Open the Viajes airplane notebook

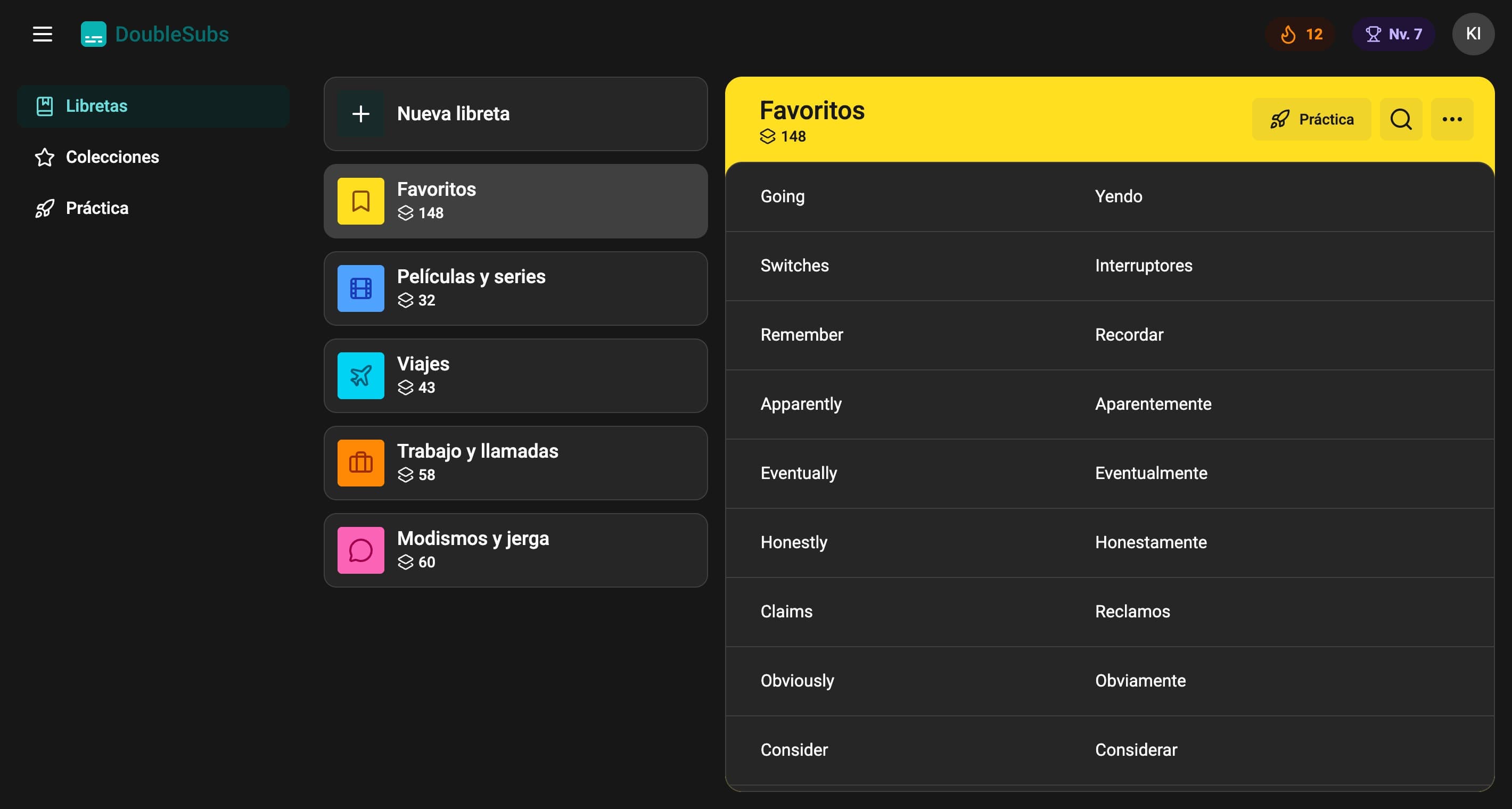coord(516,375)
